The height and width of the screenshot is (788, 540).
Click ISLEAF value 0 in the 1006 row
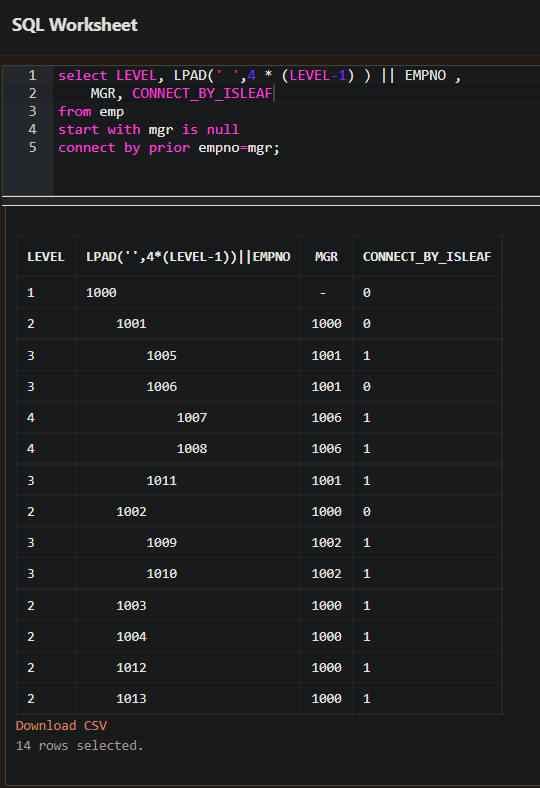pos(367,386)
